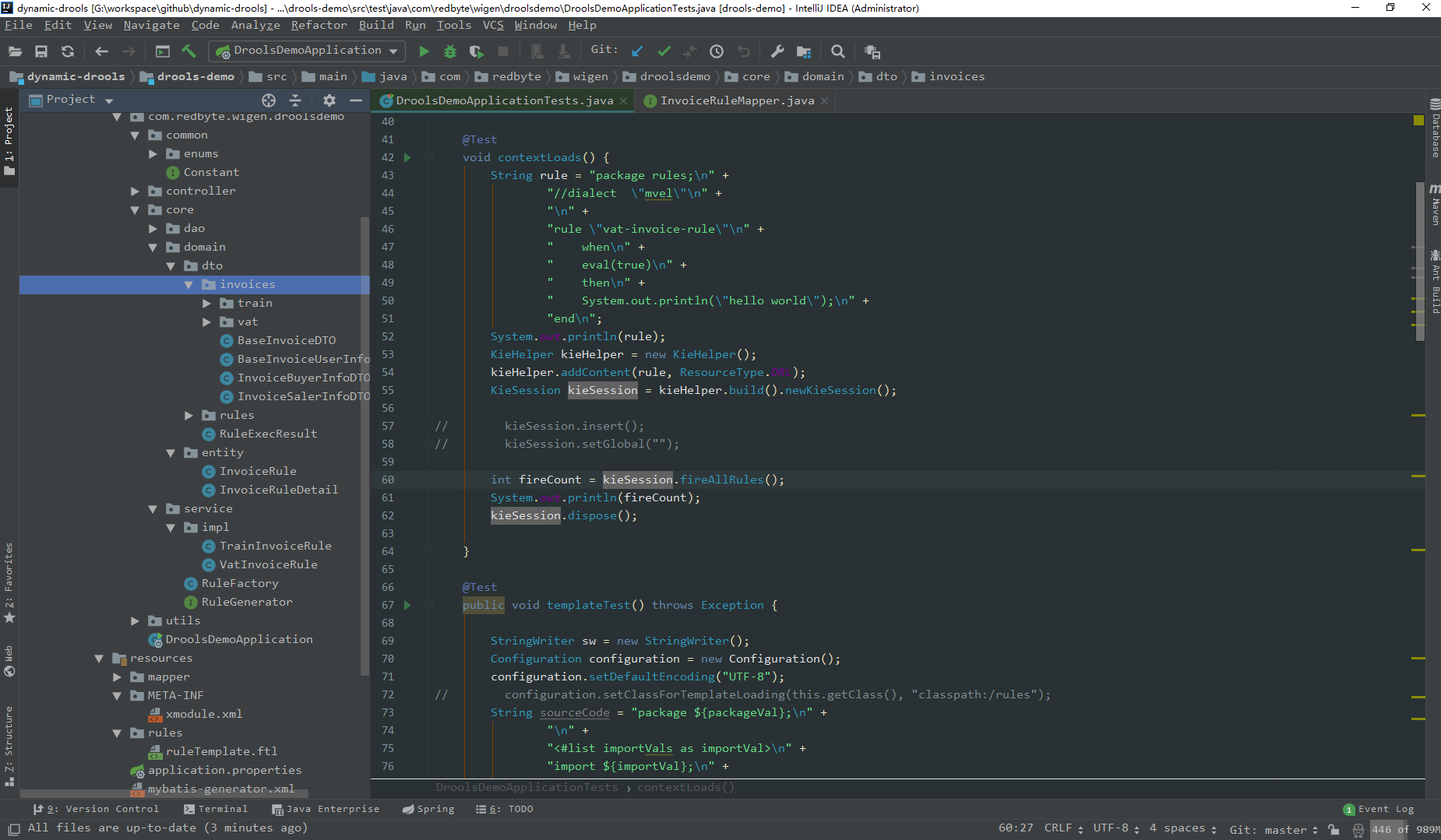Open Java Enterprise tool window

(x=326, y=809)
